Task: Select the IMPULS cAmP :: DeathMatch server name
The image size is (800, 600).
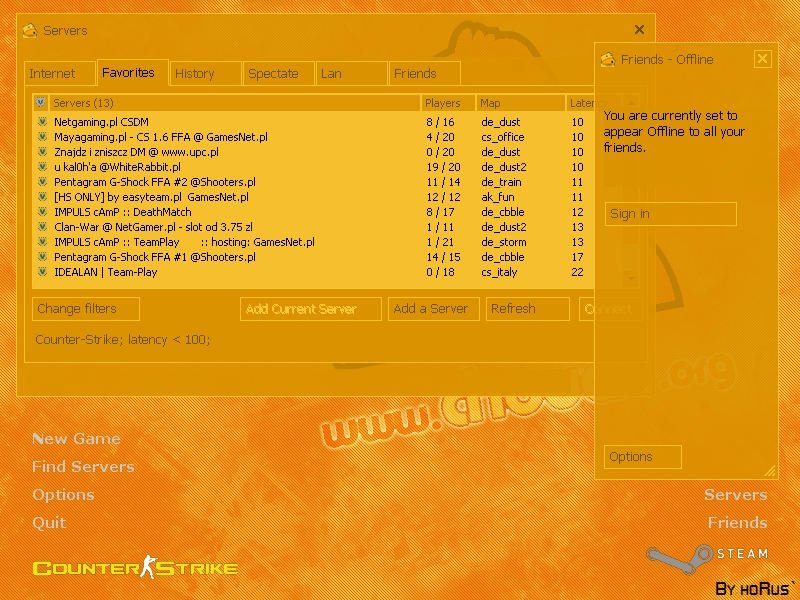Action: tap(123, 212)
